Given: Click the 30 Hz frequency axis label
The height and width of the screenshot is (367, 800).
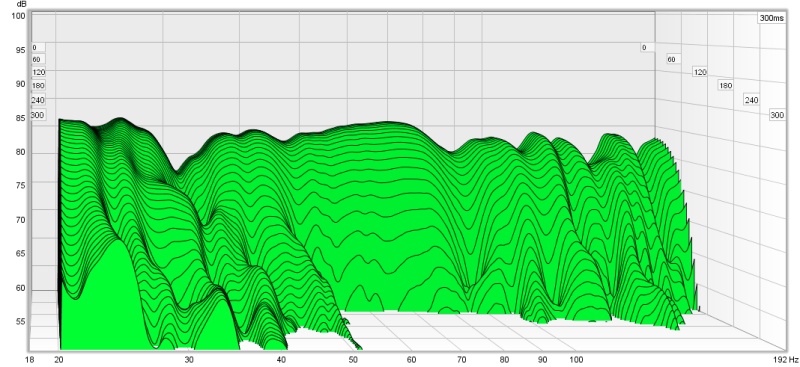Looking at the screenshot, I should tap(189, 360).
